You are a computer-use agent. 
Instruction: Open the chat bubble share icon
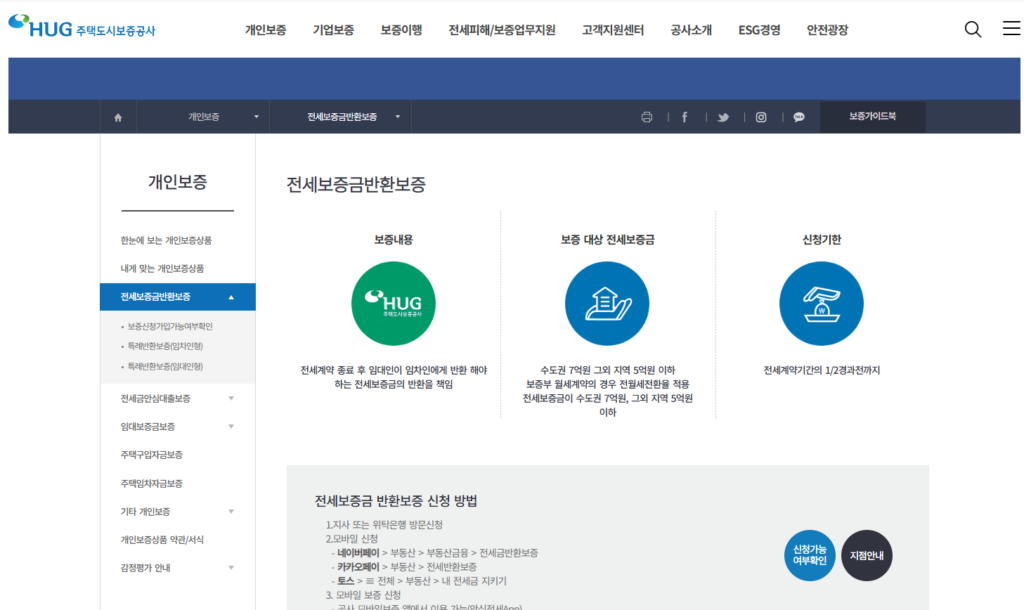point(799,117)
